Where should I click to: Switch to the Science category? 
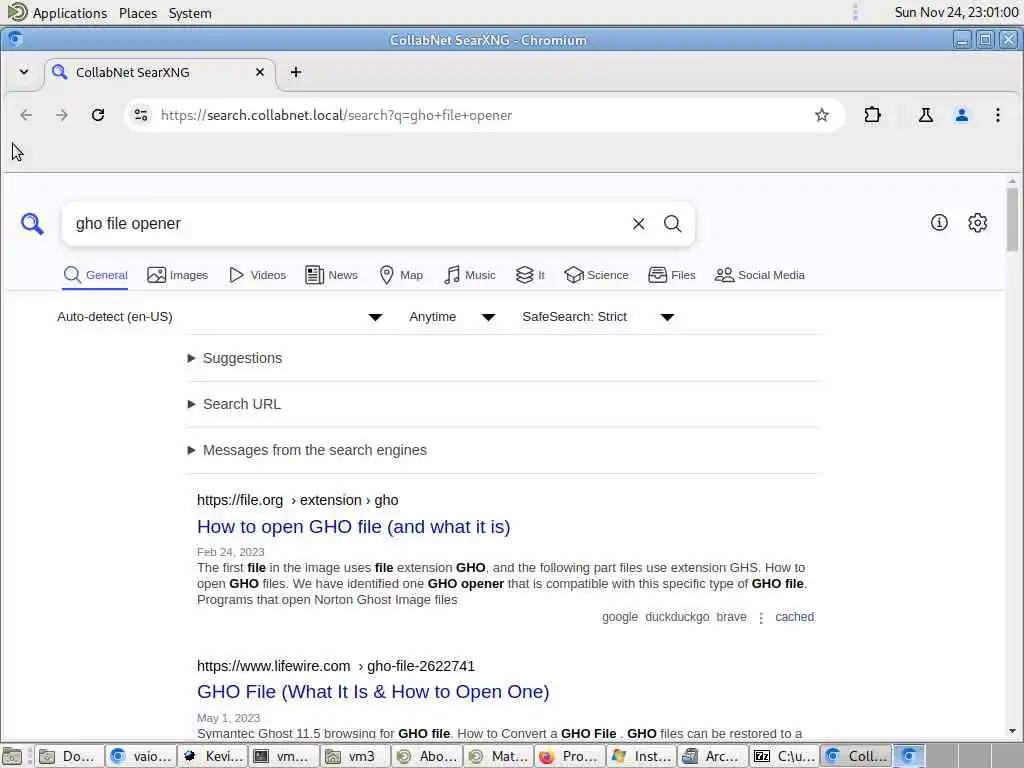point(596,275)
